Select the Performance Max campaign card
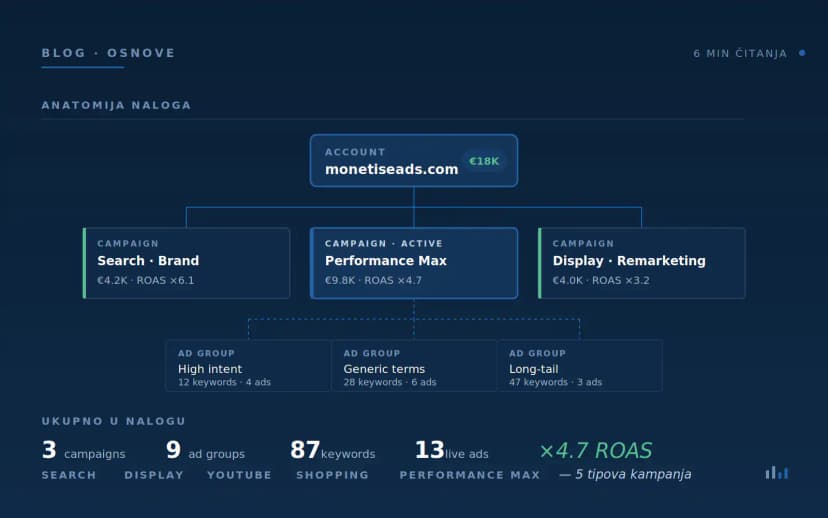 click(x=413, y=263)
